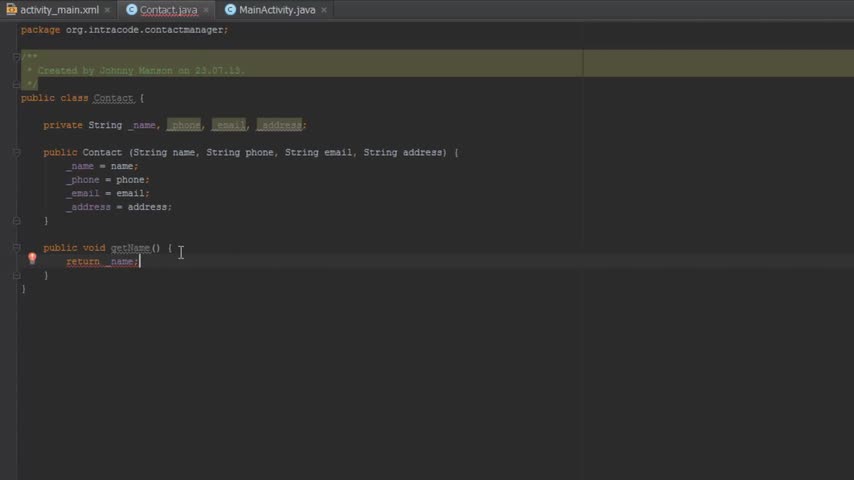Click the class icon on MainActivity.java tab
This screenshot has height=480, width=854.
point(230,10)
